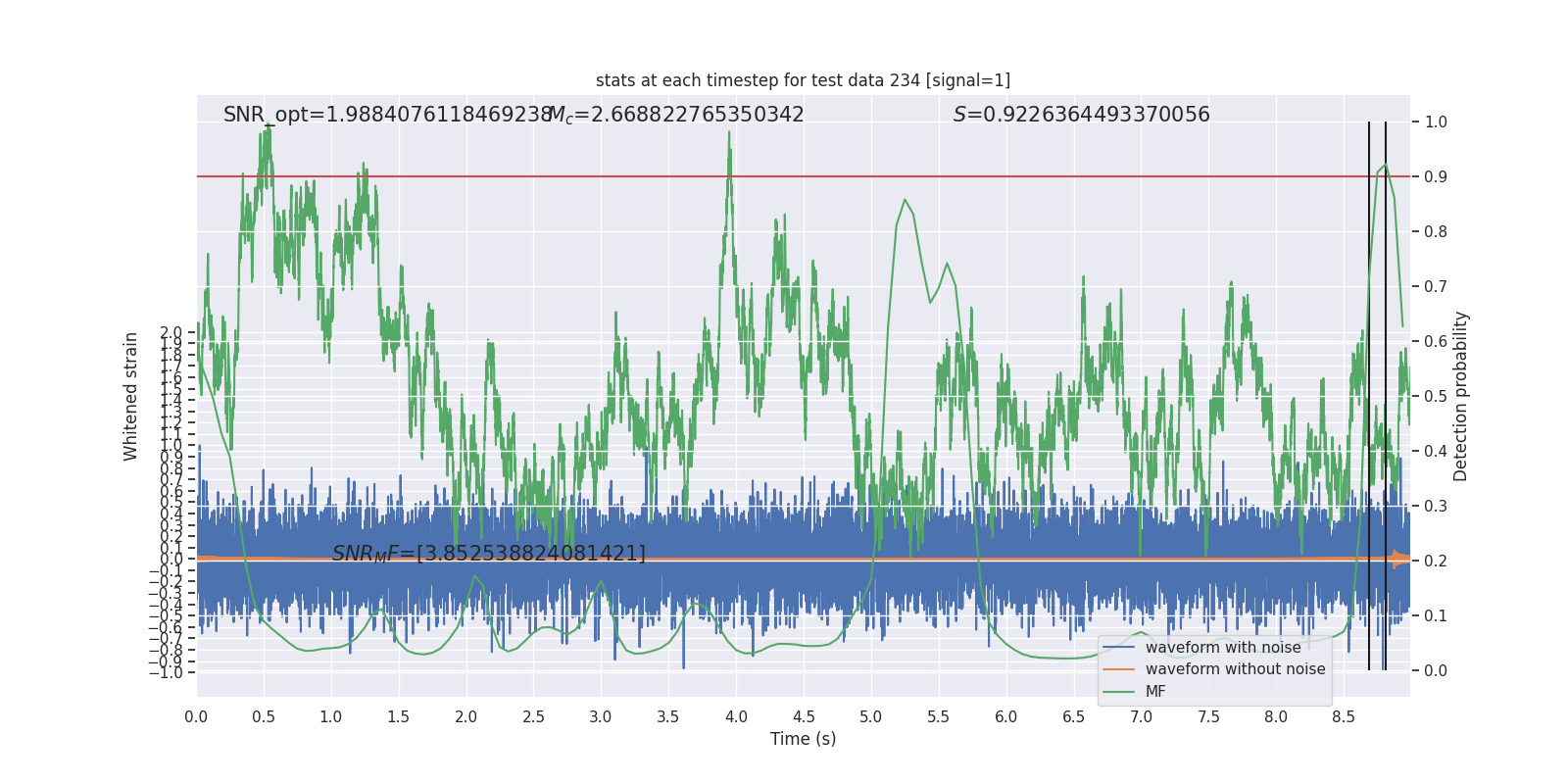Click the SNR_MF=[3.8525] annotation
The height and width of the screenshot is (784, 1568).
489,554
